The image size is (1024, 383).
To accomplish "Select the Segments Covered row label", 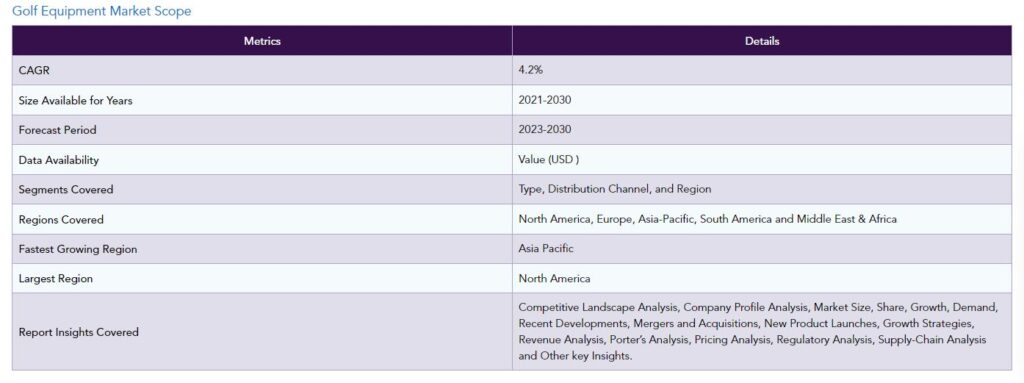I will click(66, 190).
